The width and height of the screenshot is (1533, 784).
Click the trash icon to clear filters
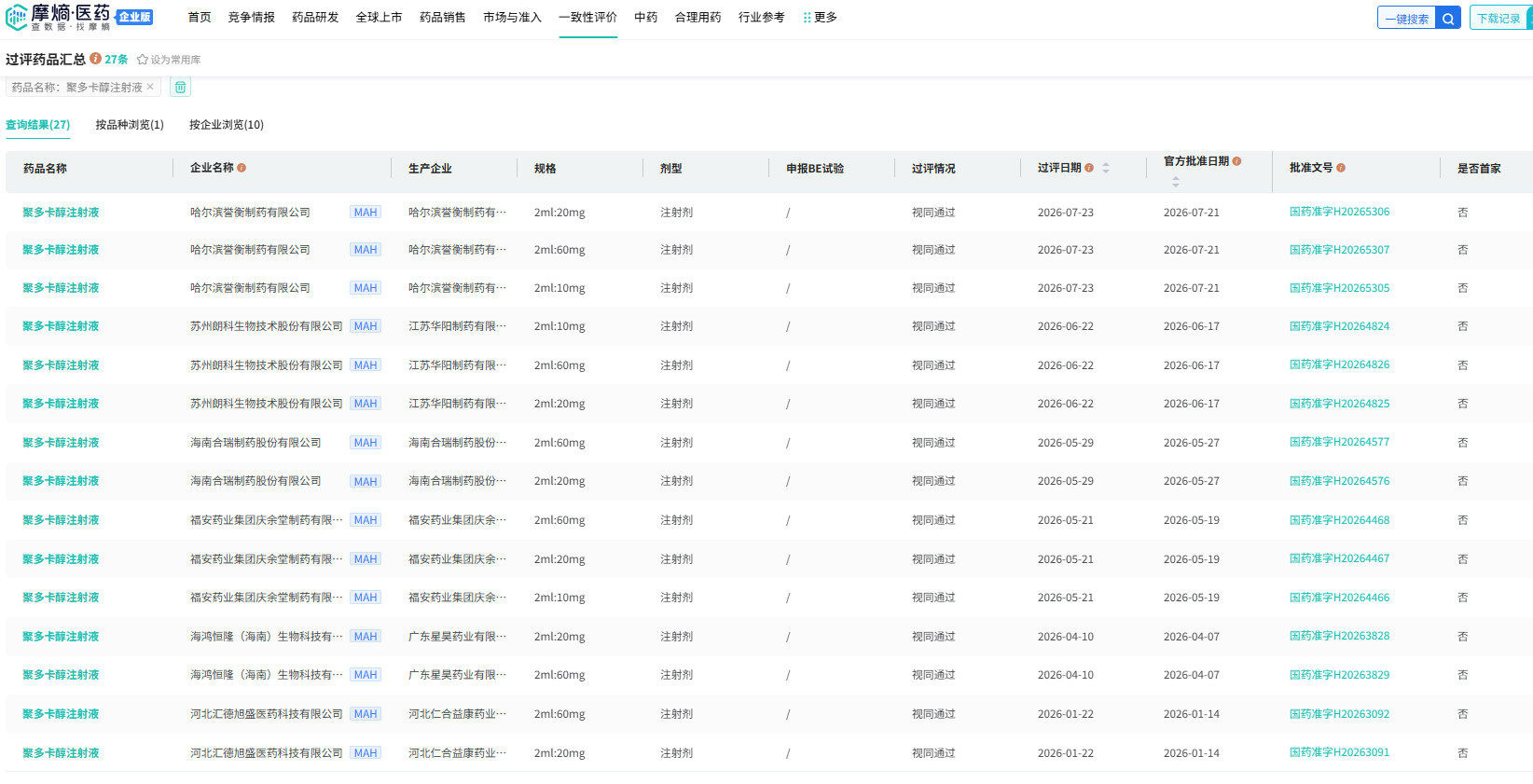180,87
